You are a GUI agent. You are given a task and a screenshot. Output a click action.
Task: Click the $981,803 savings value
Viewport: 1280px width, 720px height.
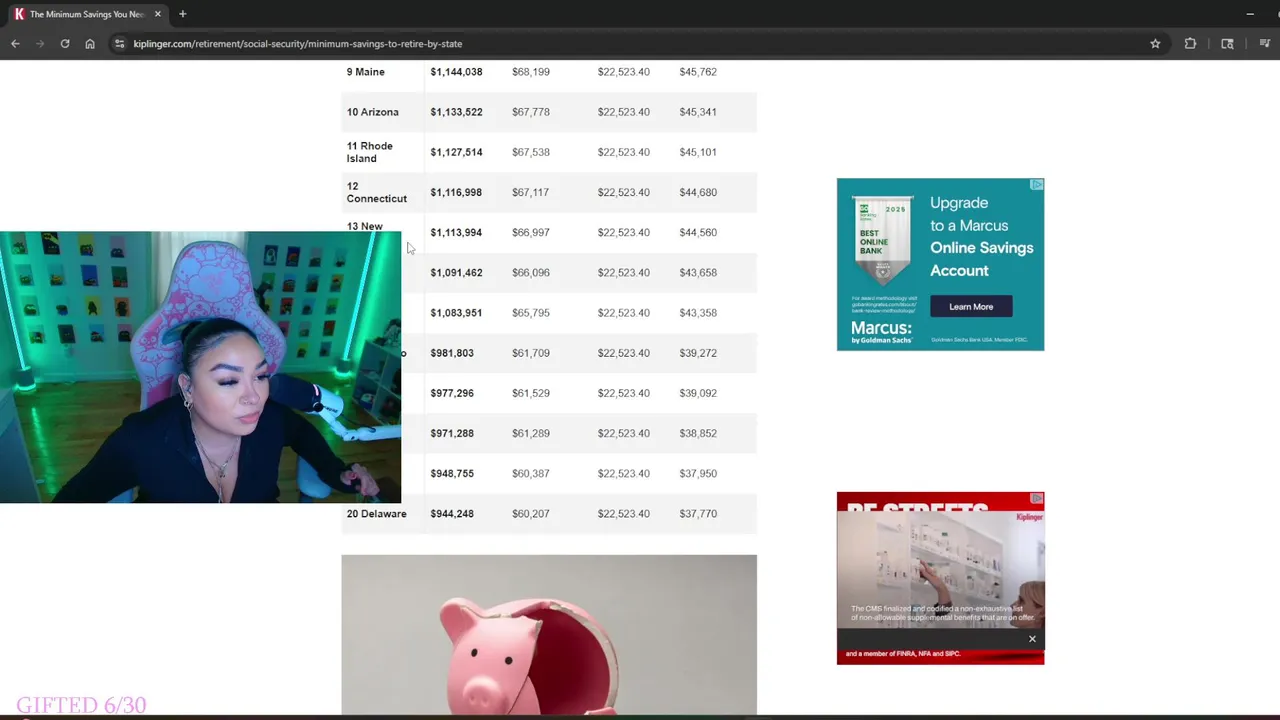(x=452, y=353)
